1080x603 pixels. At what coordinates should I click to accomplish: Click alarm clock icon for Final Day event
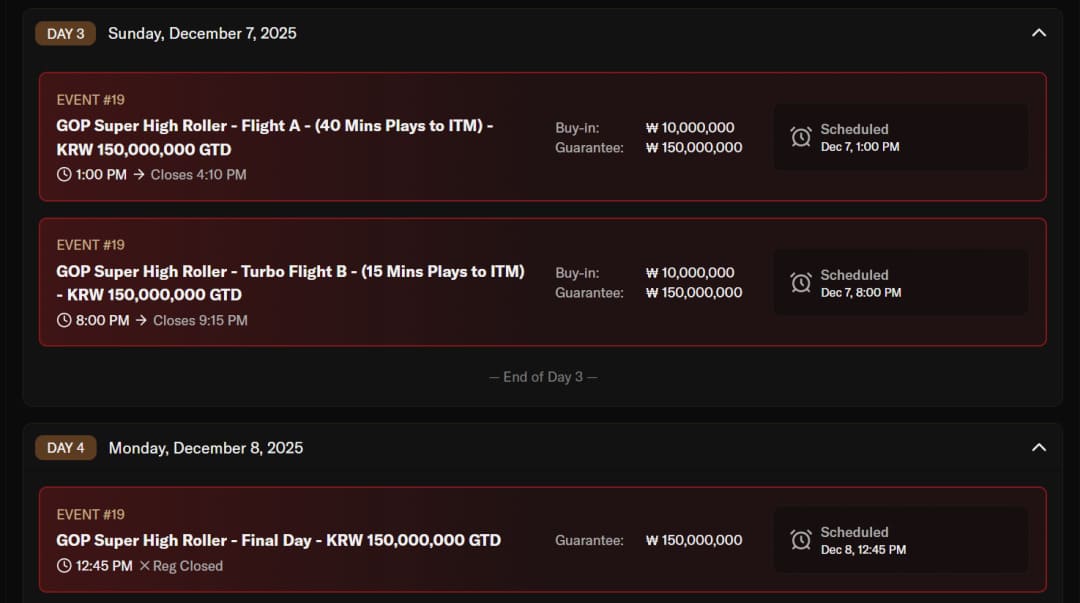(801, 540)
